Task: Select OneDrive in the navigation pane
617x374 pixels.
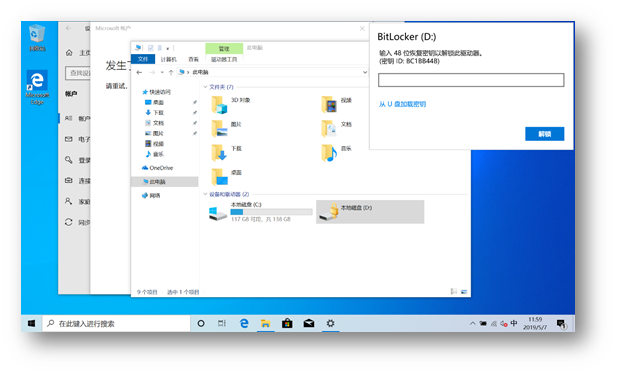Action: coord(157,168)
